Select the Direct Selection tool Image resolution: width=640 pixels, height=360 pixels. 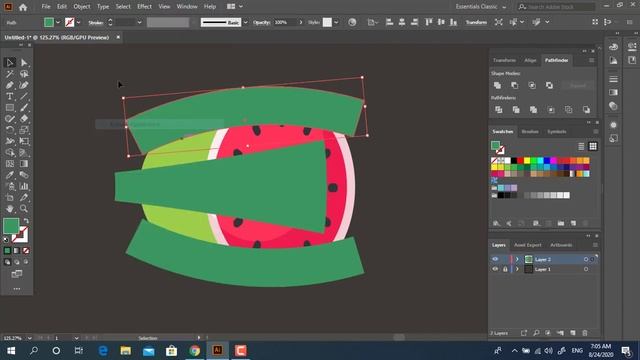point(24,62)
